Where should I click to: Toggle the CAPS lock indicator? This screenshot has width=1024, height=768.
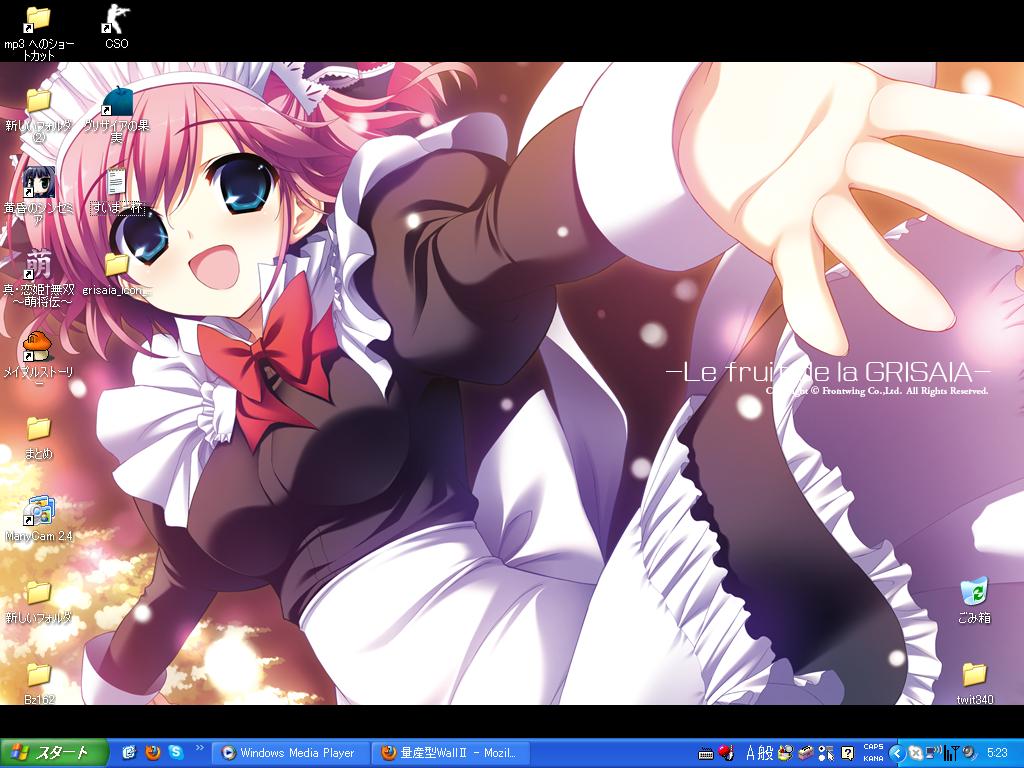click(x=873, y=746)
